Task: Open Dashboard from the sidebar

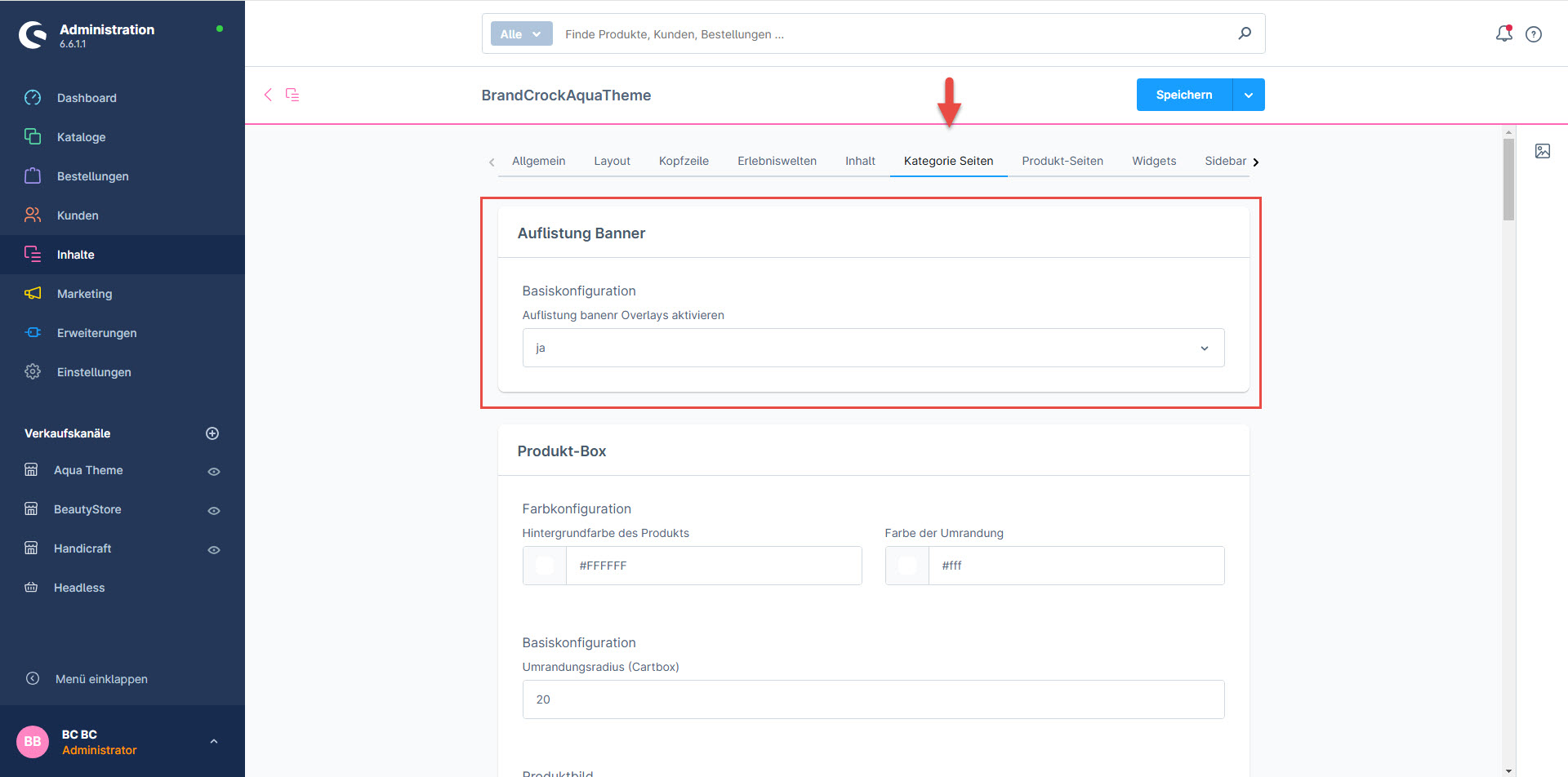Action: tap(87, 98)
